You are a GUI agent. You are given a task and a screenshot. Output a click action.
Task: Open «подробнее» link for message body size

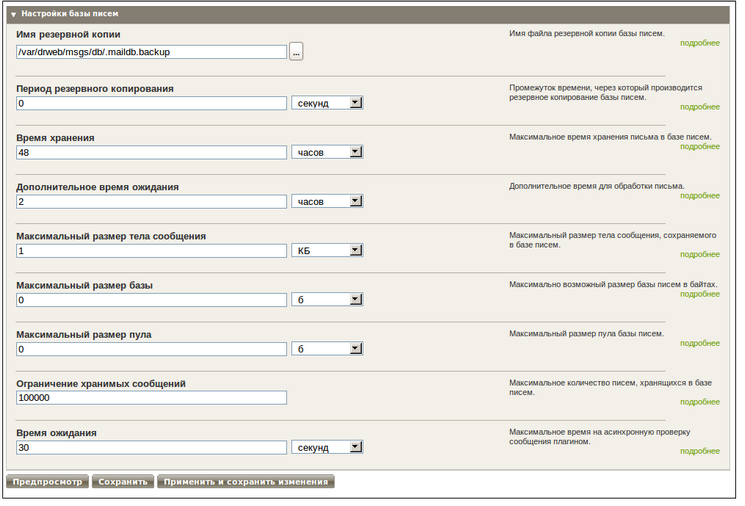coord(700,255)
